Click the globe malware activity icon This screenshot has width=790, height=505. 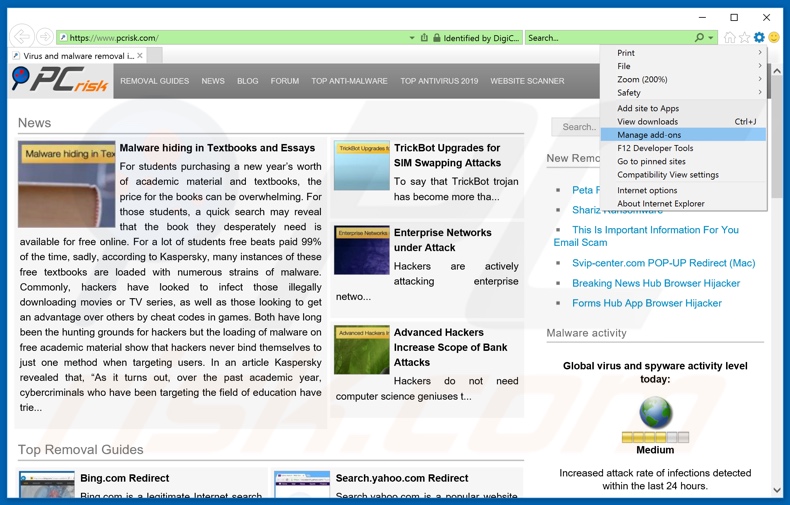(x=655, y=412)
